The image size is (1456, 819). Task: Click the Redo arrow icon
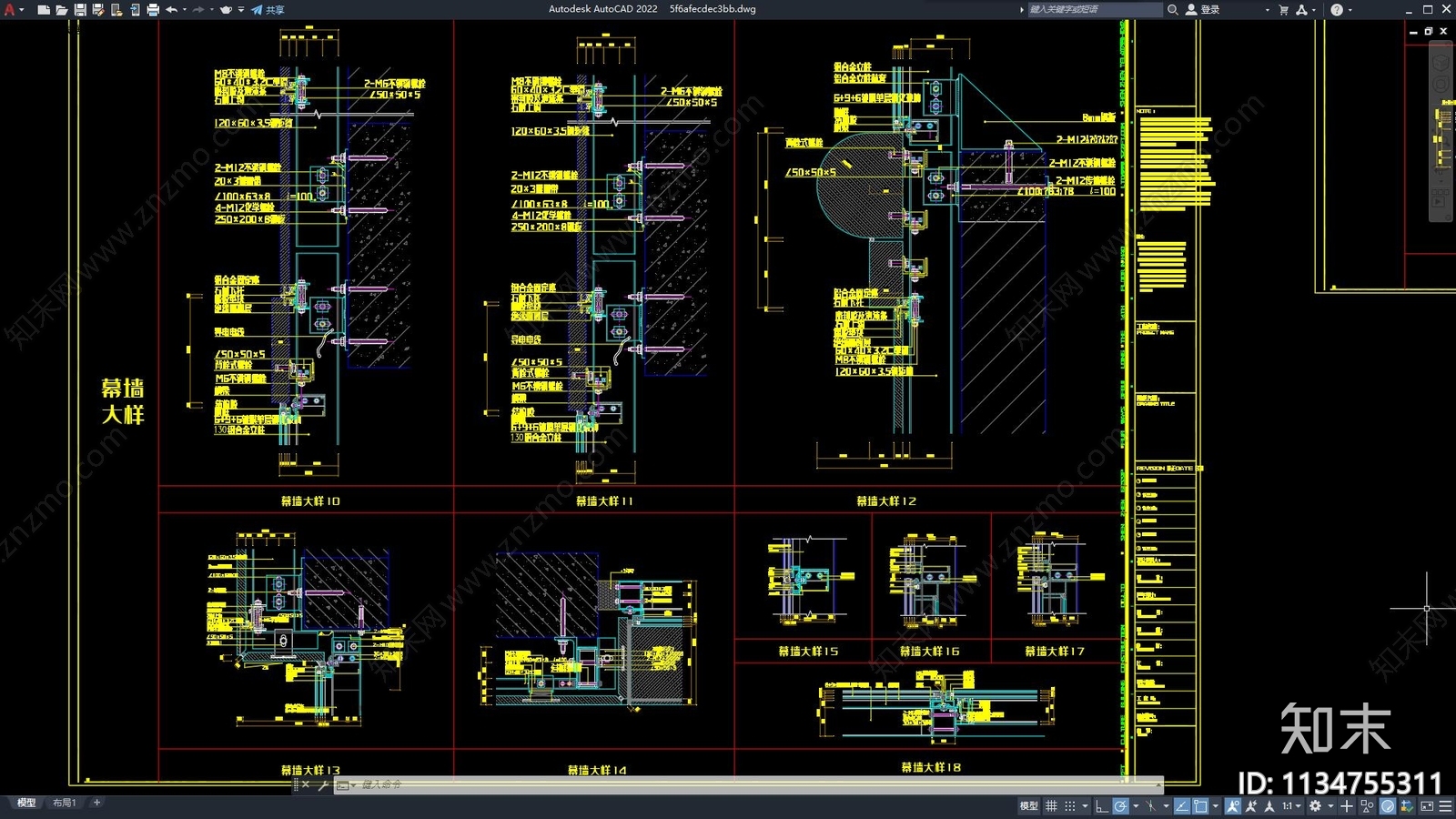coord(198,9)
